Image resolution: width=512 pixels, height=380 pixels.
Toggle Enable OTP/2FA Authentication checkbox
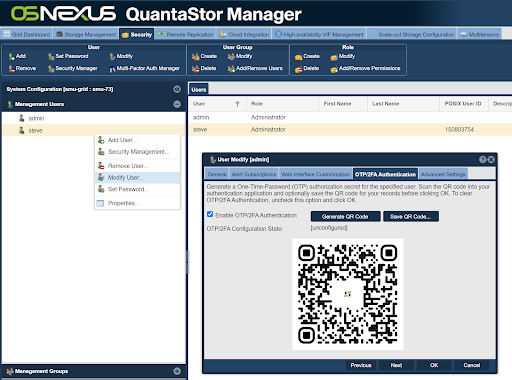pos(210,214)
